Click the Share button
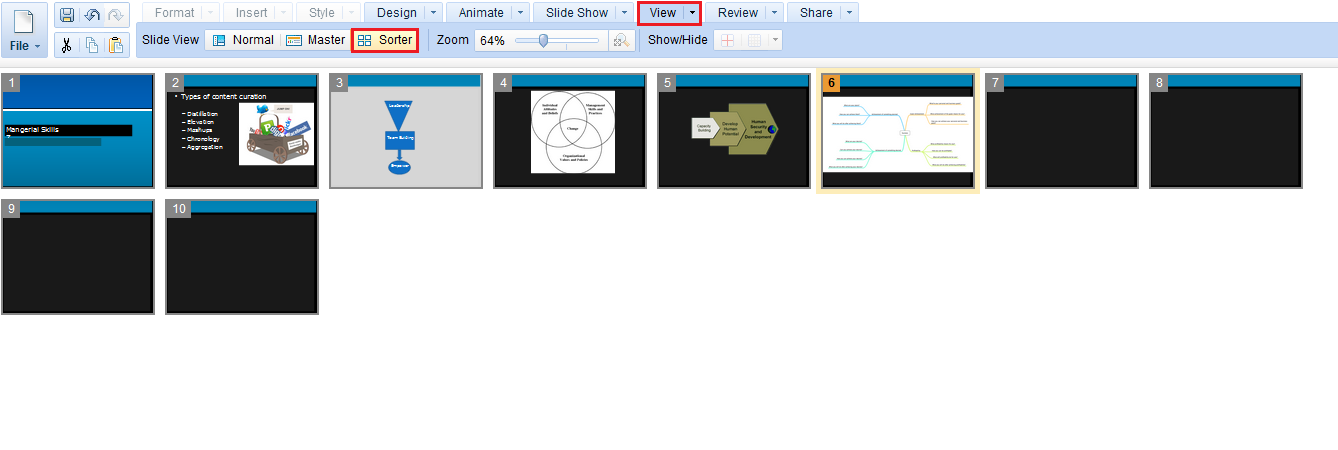Image resolution: width=1338 pixels, height=450 pixels. coord(816,13)
